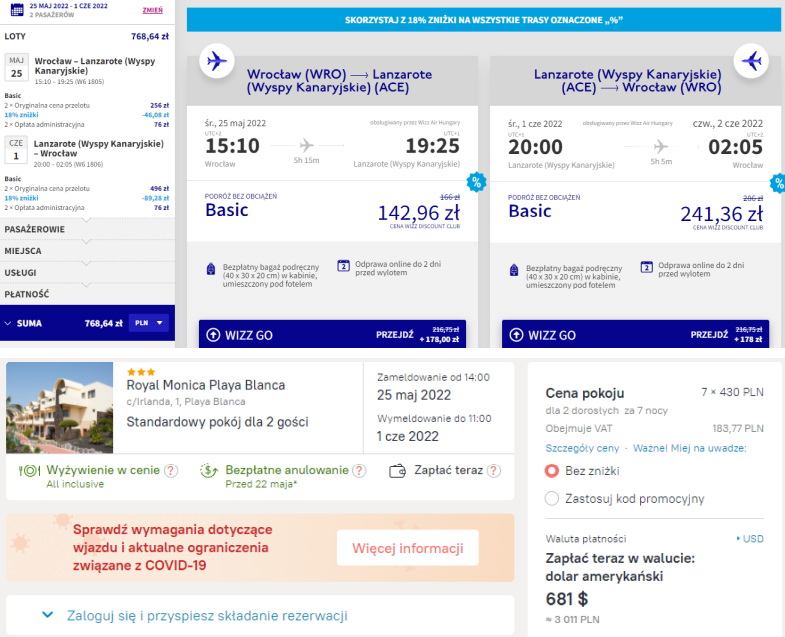
Task: Select Zastosuj kod promocyjny radio option
Action: pyautogui.click(x=552, y=498)
